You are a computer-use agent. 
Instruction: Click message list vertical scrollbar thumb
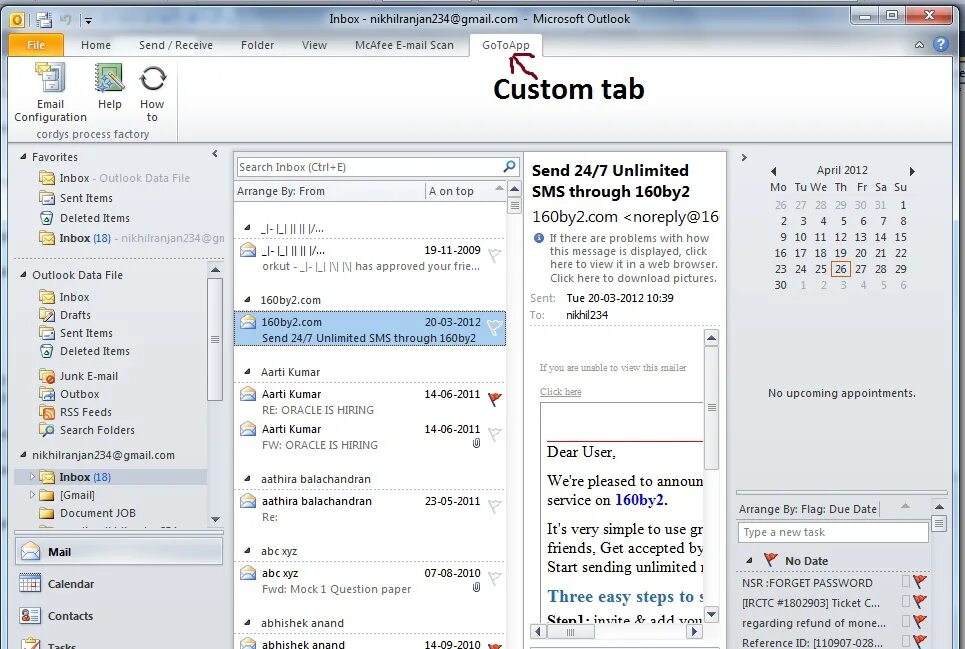pos(515,205)
